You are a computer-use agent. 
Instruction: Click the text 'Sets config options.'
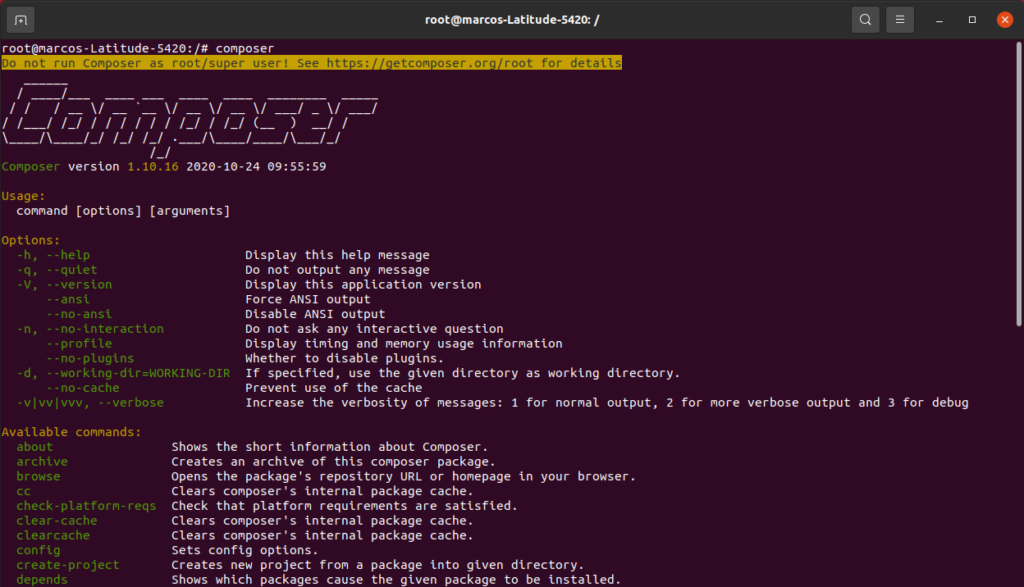[245, 550]
